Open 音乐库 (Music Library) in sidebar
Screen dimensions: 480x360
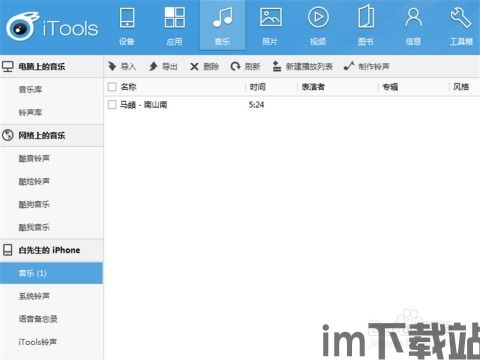pyautogui.click(x=30, y=89)
